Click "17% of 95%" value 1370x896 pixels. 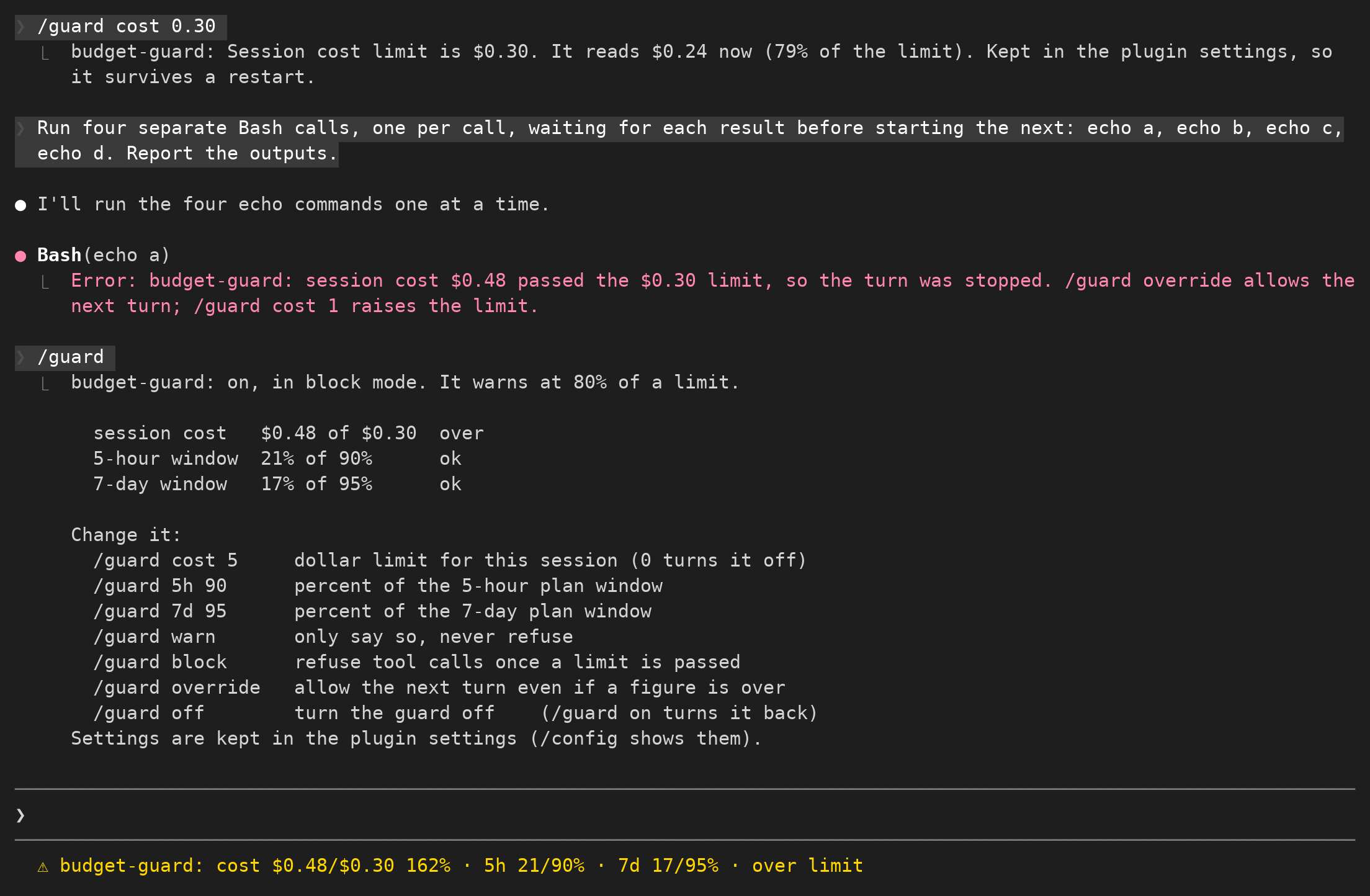tap(316, 484)
